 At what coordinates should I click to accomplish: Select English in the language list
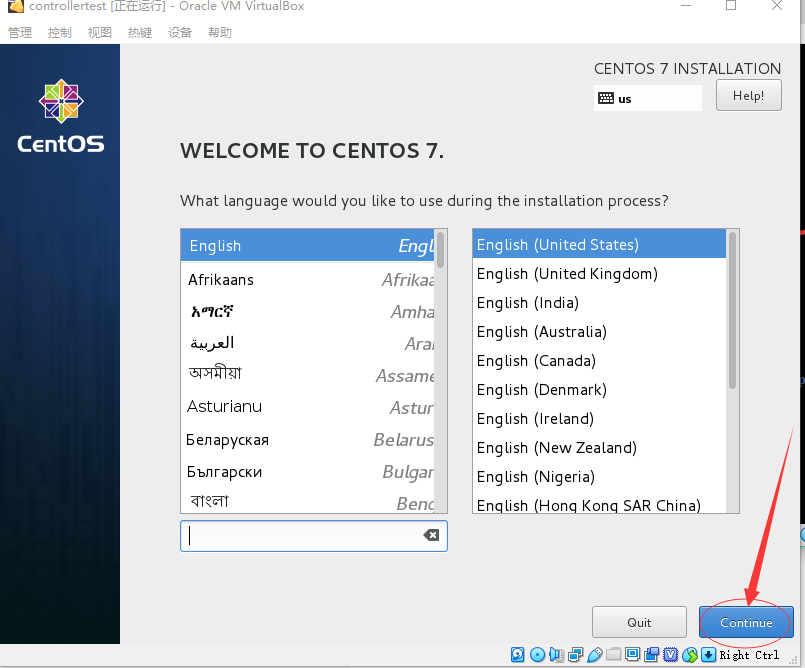click(308, 245)
